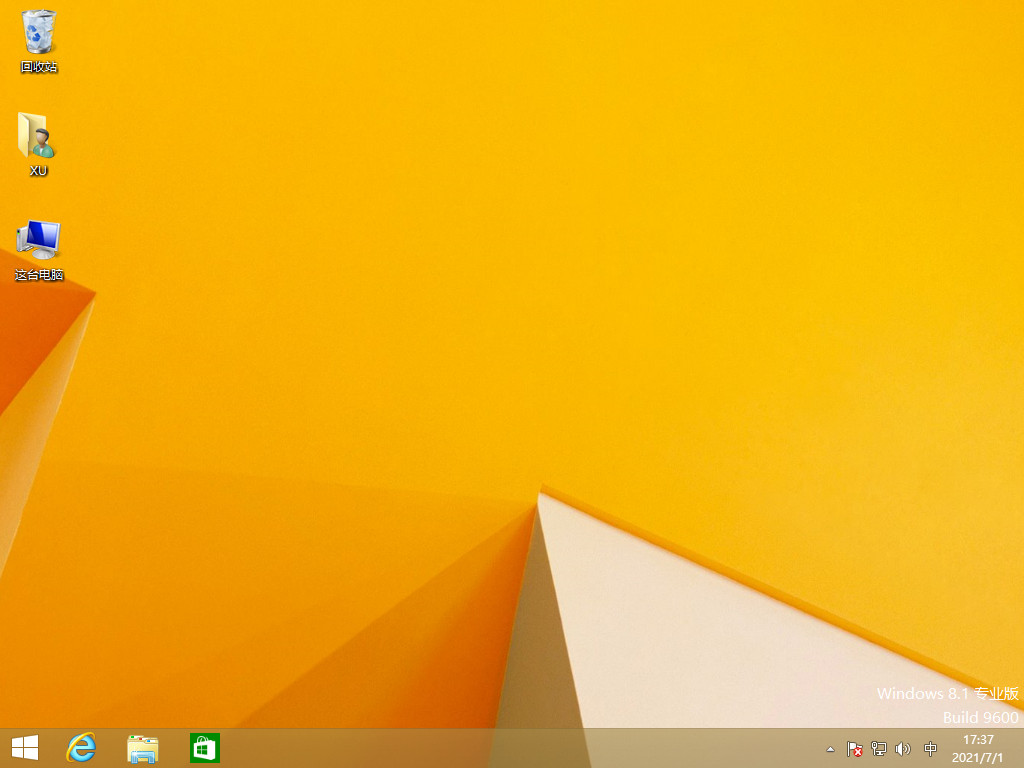Open 这台电脑 (This PC)
This screenshot has width=1024, height=768.
(x=38, y=240)
